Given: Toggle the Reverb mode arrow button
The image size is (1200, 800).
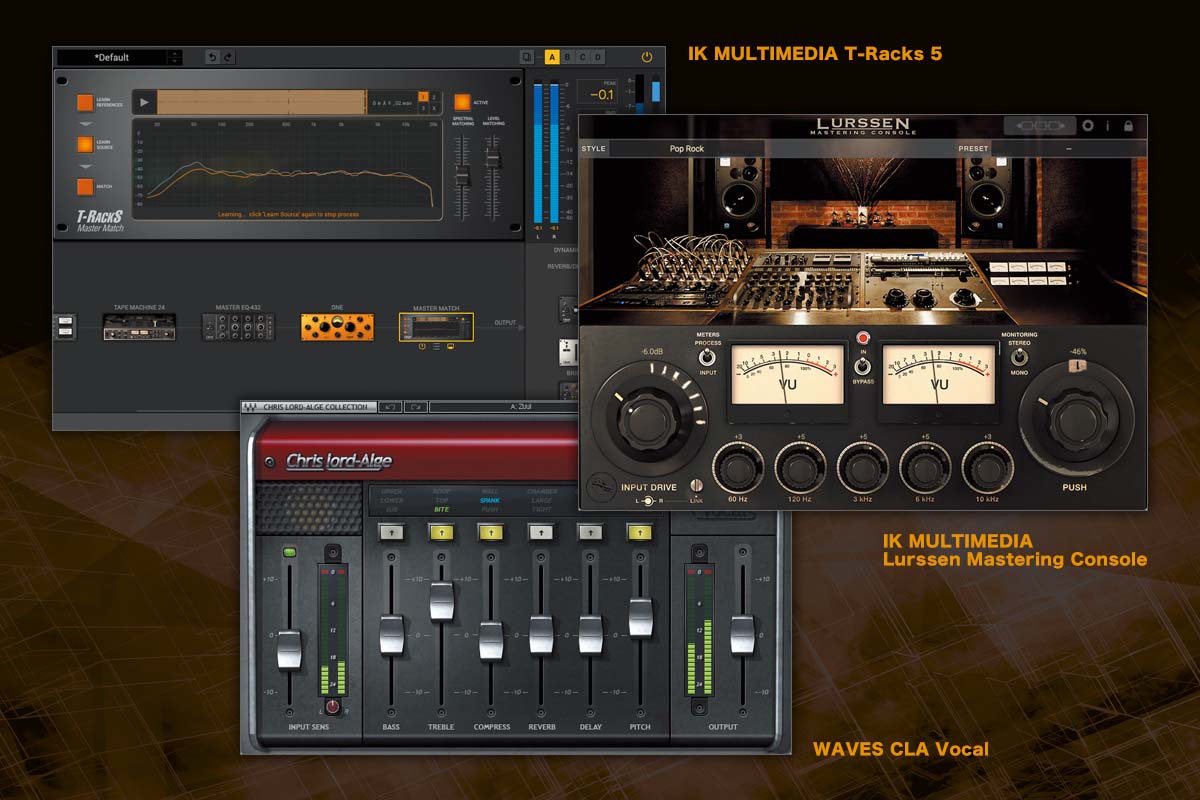Looking at the screenshot, I should tap(541, 533).
